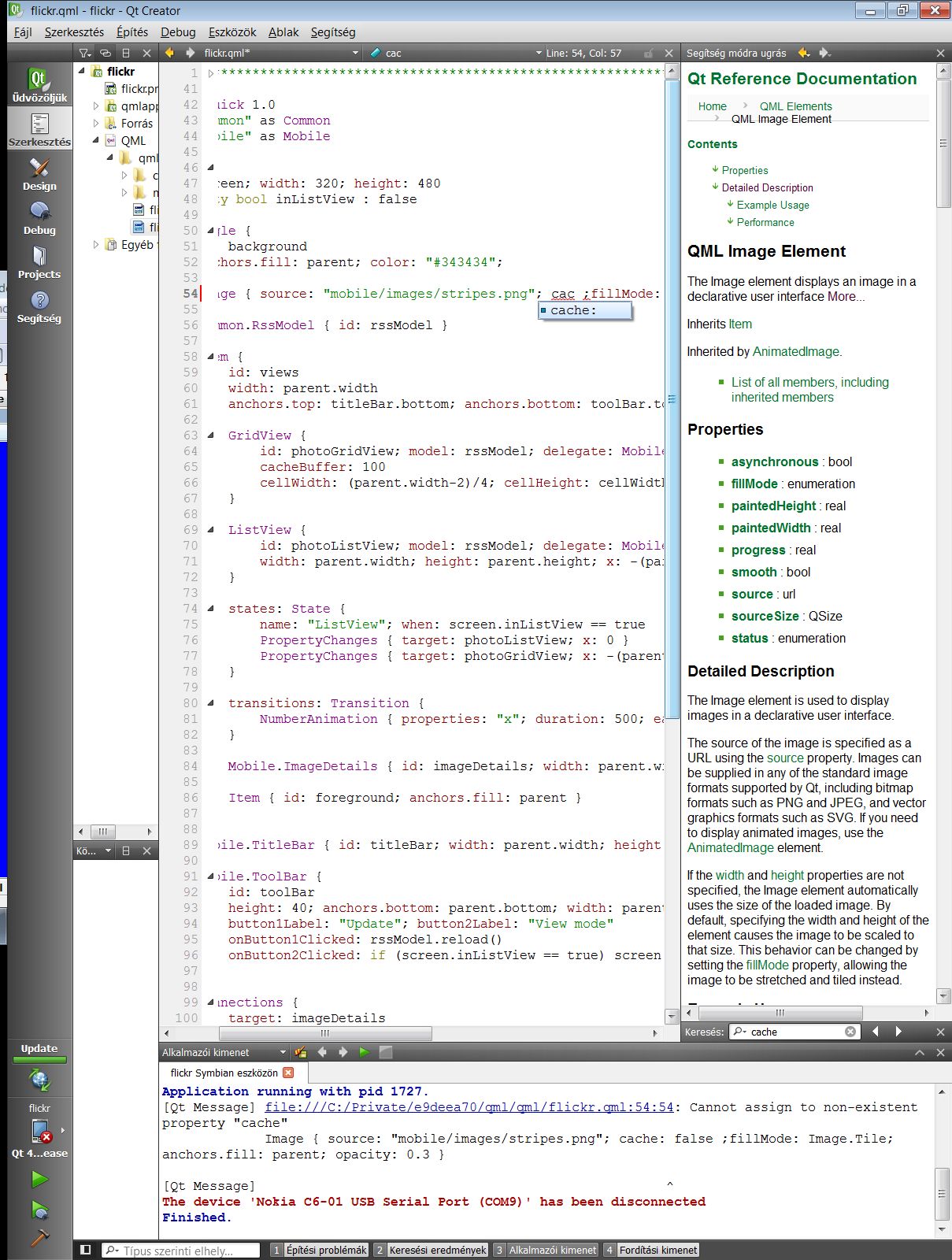The image size is (952, 1260).
Task: Toggle Alkalmazói kimenet output pane button
Action: (545, 1250)
